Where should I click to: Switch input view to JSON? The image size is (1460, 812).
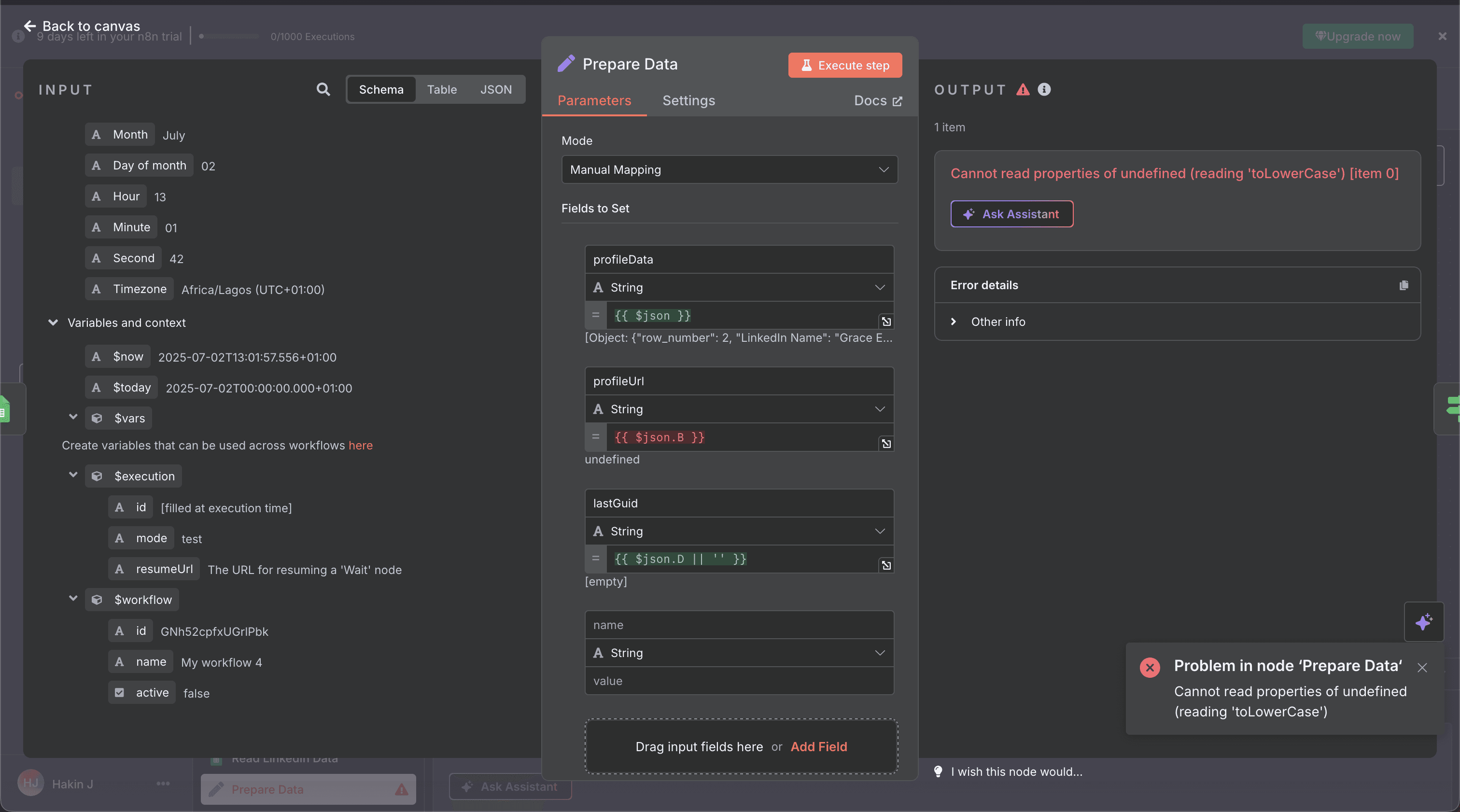coord(496,89)
